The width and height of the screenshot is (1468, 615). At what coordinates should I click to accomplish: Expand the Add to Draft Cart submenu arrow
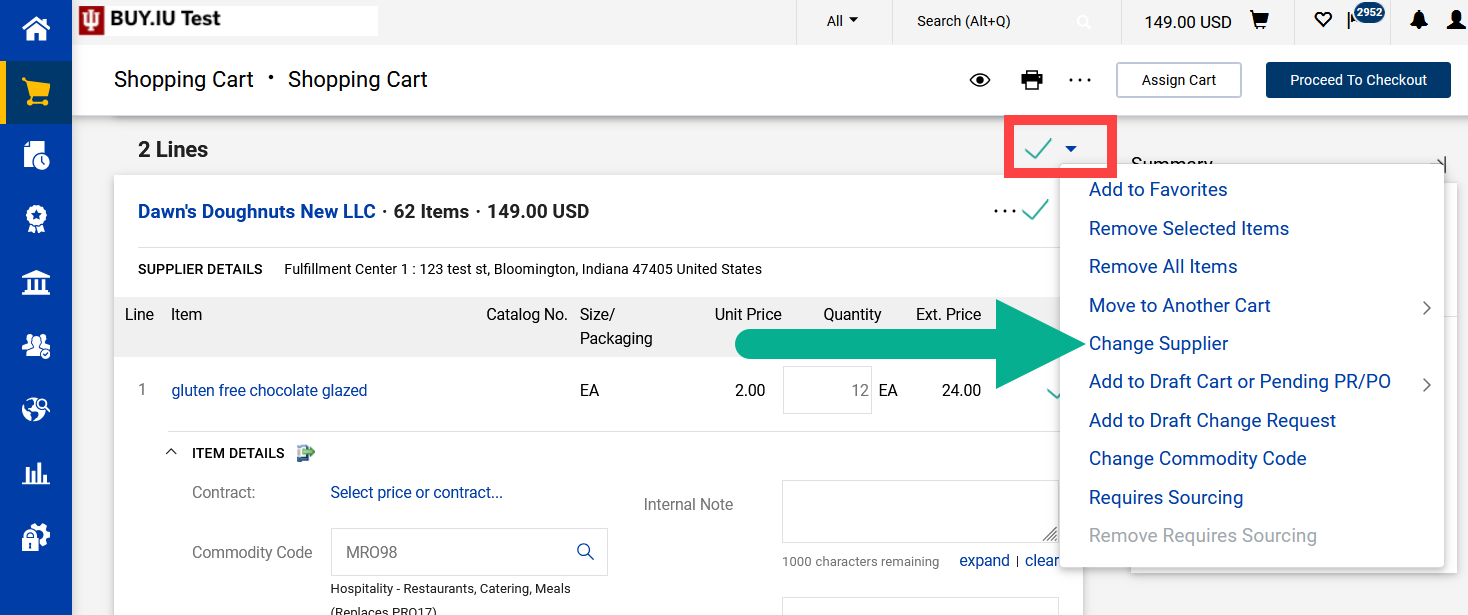pyautogui.click(x=1427, y=385)
